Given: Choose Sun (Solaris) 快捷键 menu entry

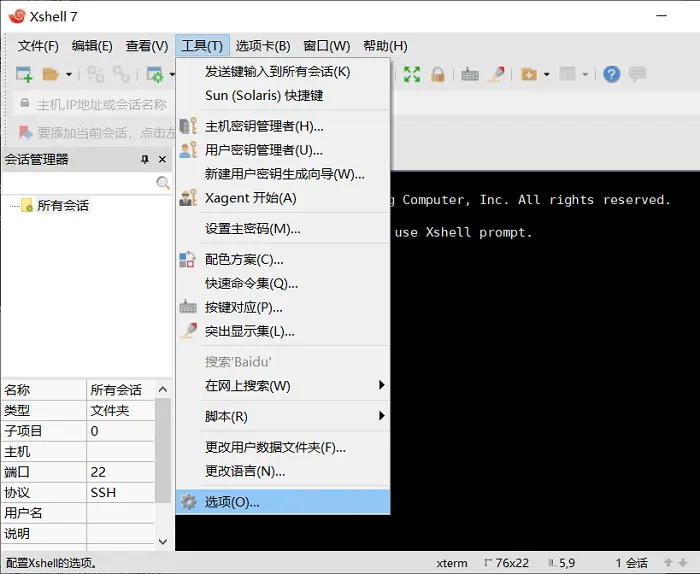Looking at the screenshot, I should 283,95.
